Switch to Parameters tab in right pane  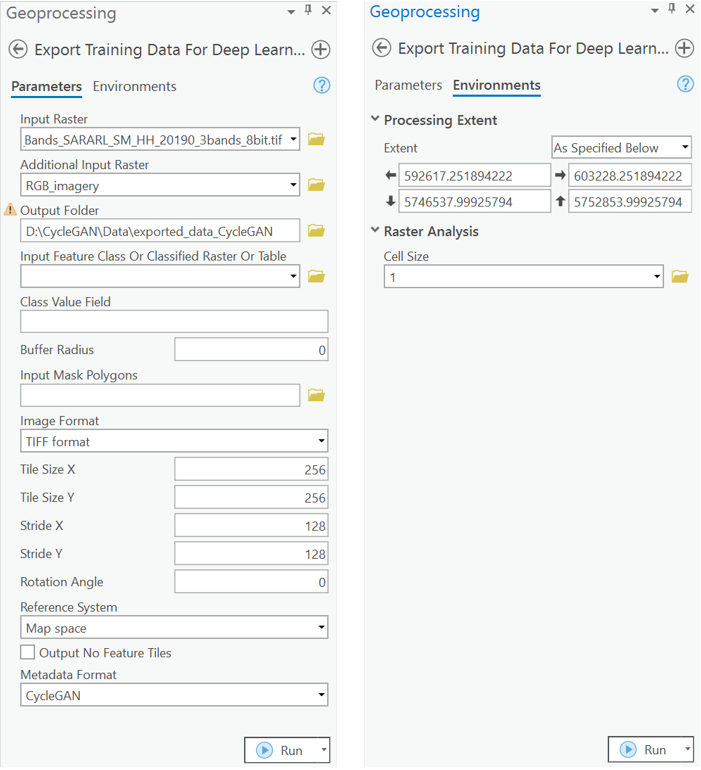coord(408,86)
